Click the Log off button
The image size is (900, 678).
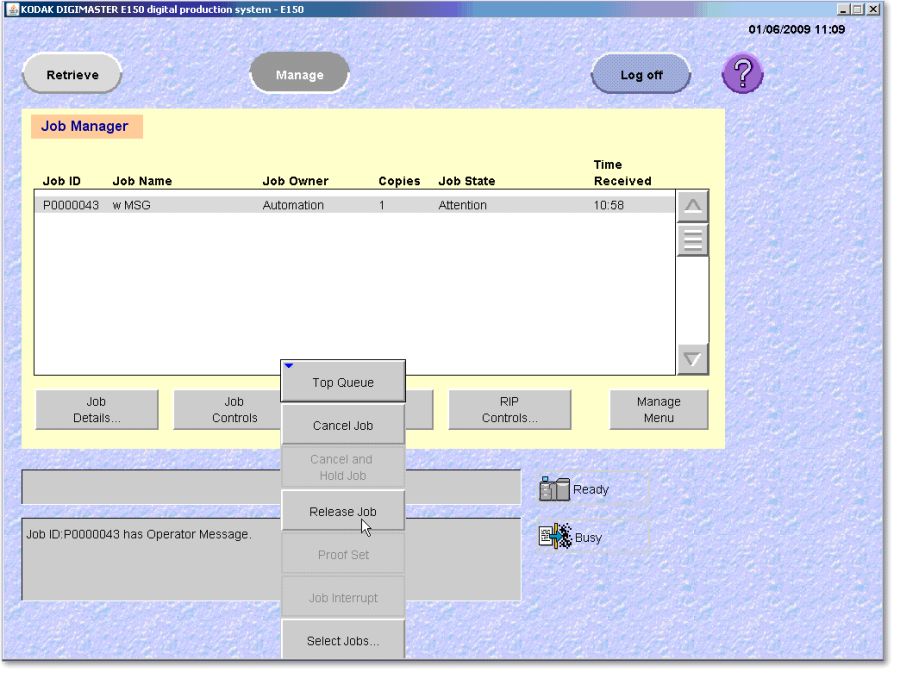[x=641, y=75]
